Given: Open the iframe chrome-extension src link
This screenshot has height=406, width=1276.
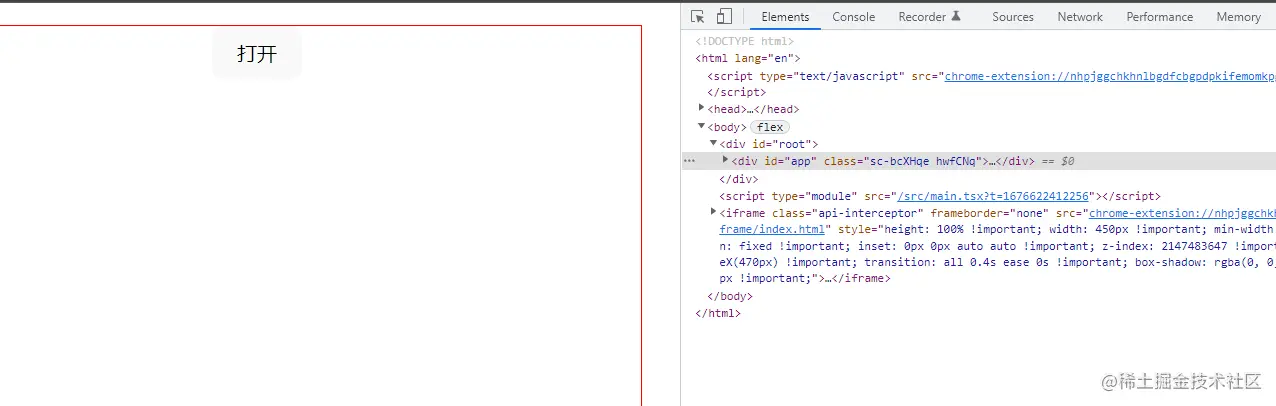Looking at the screenshot, I should coord(1182,213).
